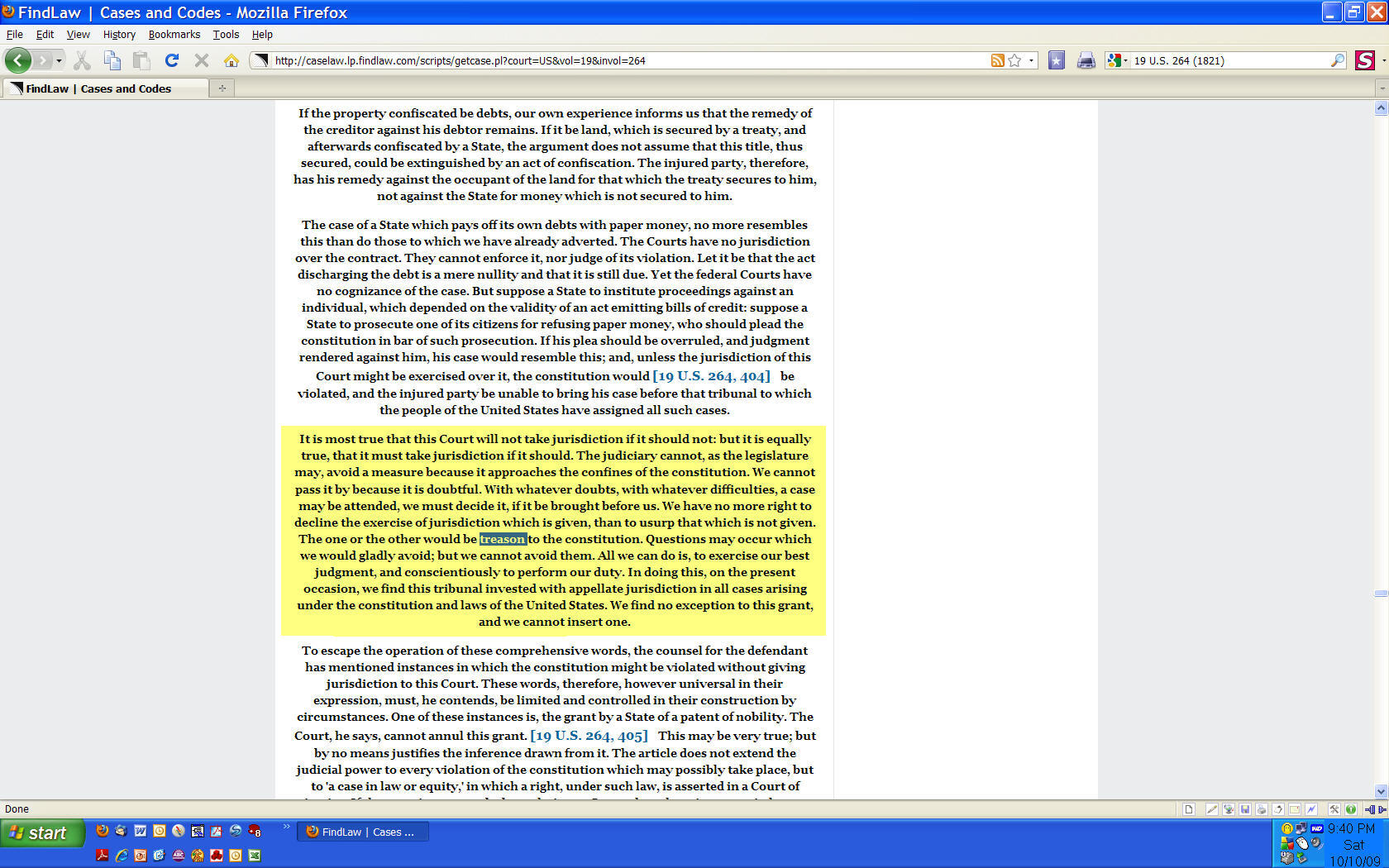Click the status bar tools wrench icon
The width and height of the screenshot is (1389, 868).
(x=1334, y=809)
